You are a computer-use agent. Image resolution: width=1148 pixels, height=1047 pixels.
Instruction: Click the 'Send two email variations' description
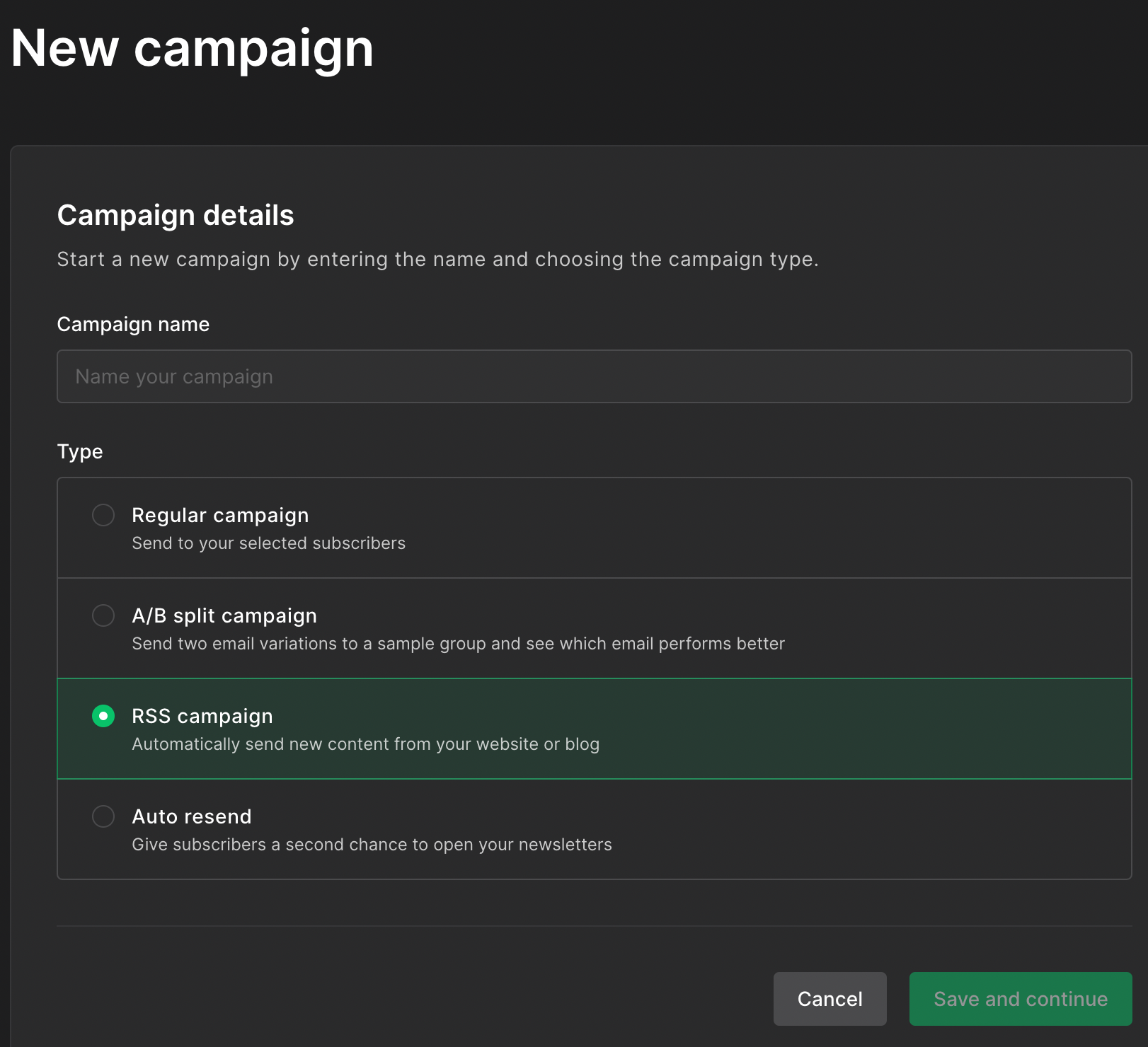[458, 644]
